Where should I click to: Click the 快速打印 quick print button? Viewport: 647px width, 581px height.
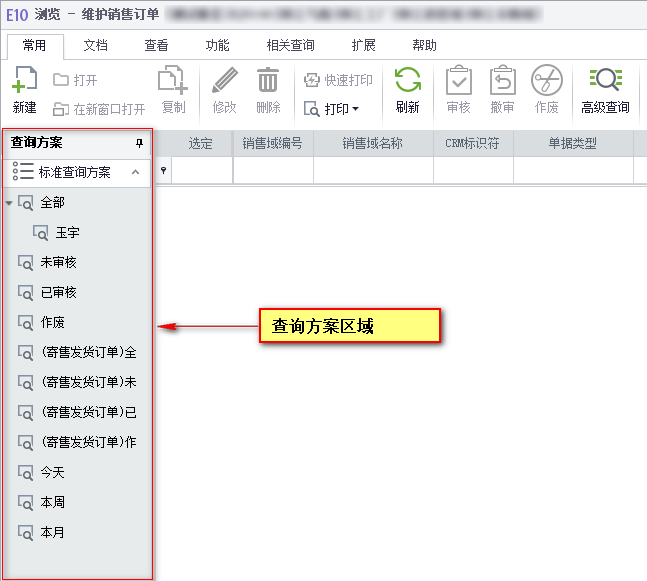pyautogui.click(x=338, y=80)
